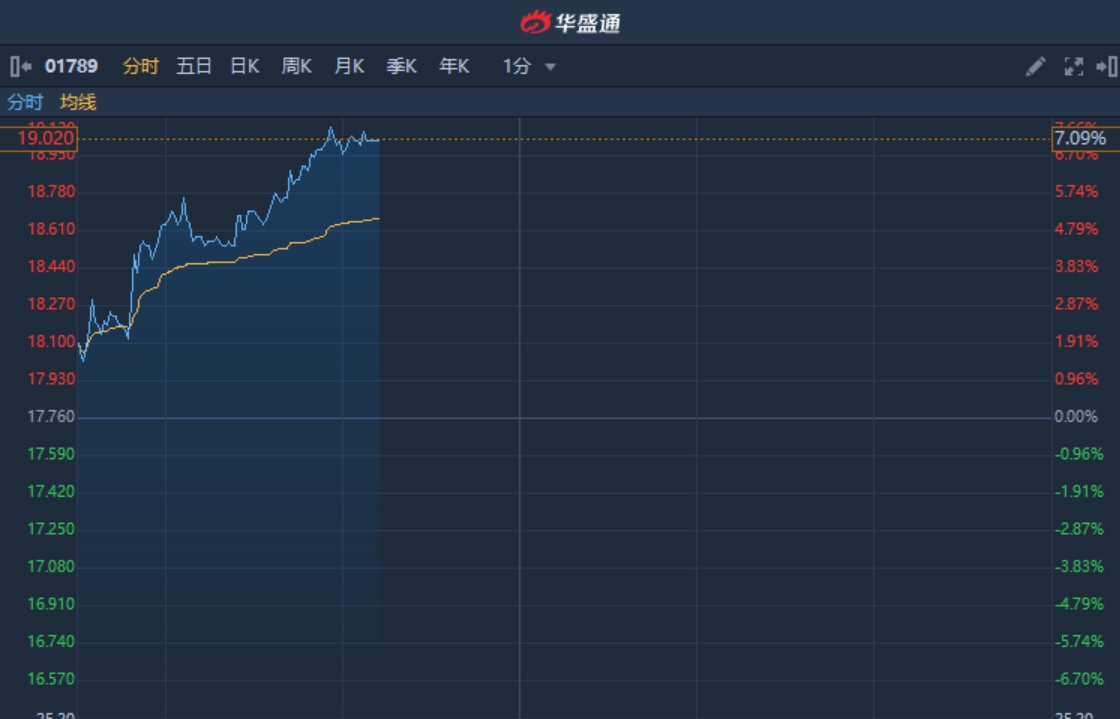The height and width of the screenshot is (719, 1120).
Task: Switch to the 五日 five-day view
Action: click(194, 67)
